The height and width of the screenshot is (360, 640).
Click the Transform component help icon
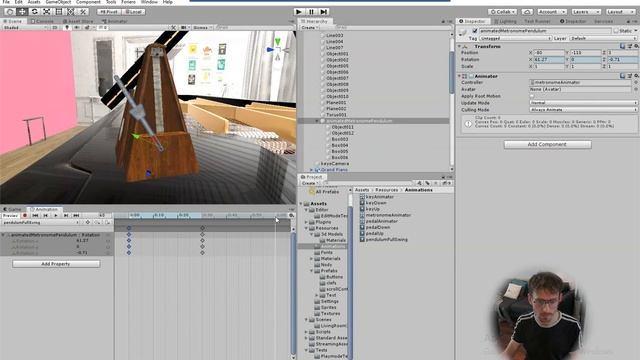[622, 47]
